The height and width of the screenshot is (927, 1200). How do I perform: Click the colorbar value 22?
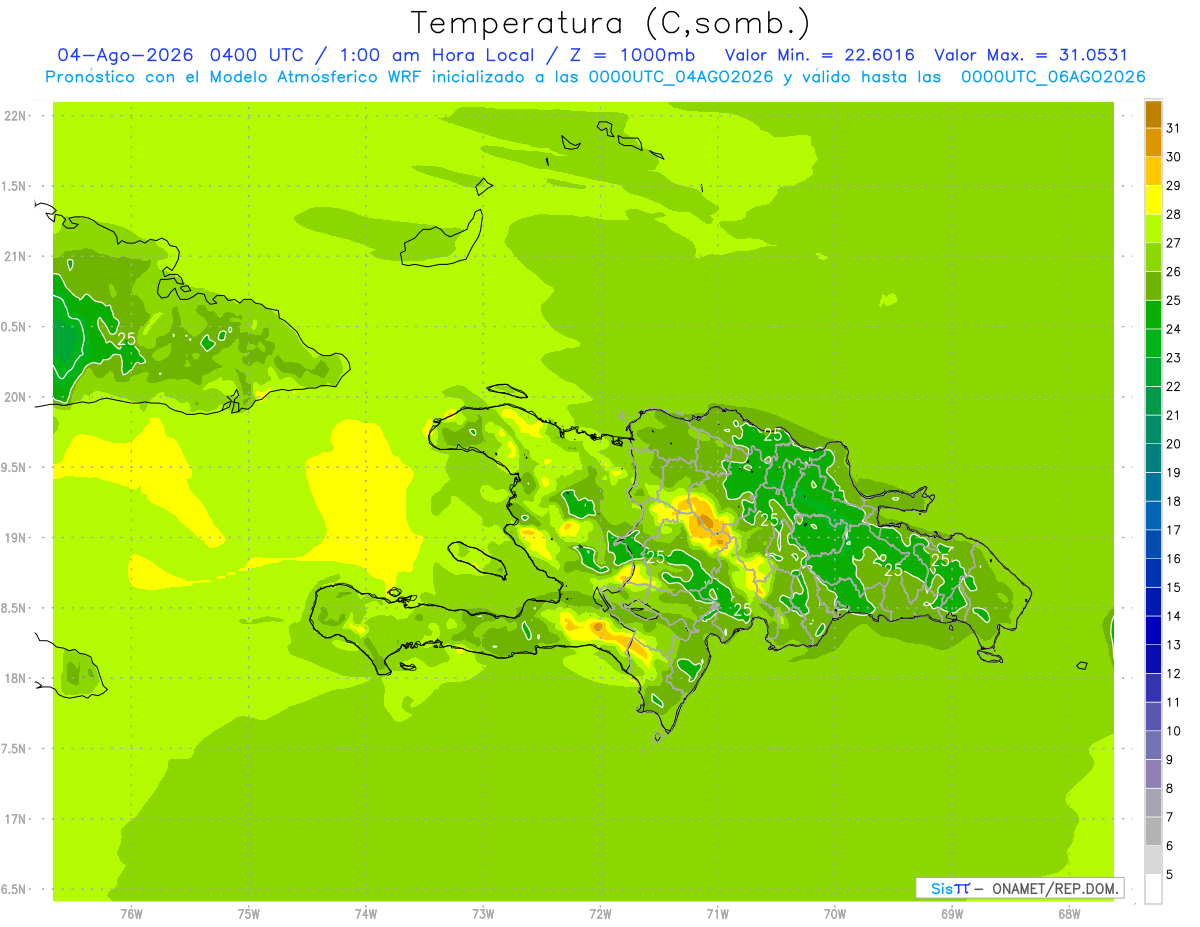[1174, 386]
